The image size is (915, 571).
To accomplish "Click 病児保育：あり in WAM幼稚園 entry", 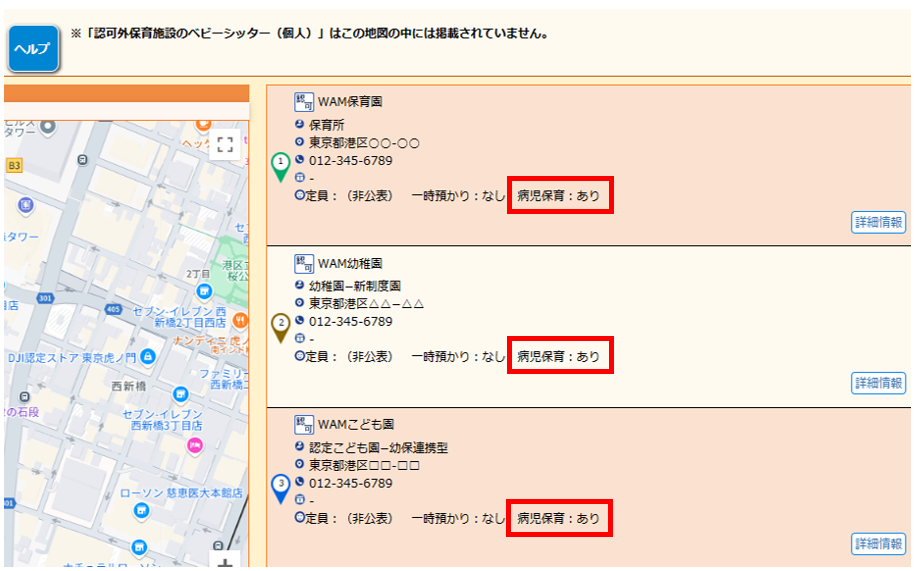I will [558, 357].
